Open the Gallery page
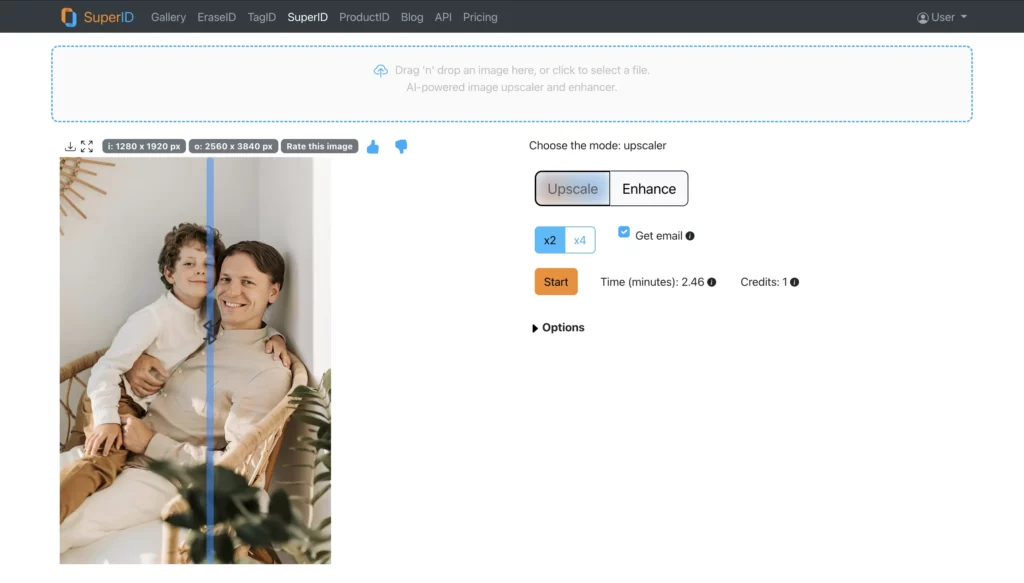The image size is (1024, 583). coord(168,17)
